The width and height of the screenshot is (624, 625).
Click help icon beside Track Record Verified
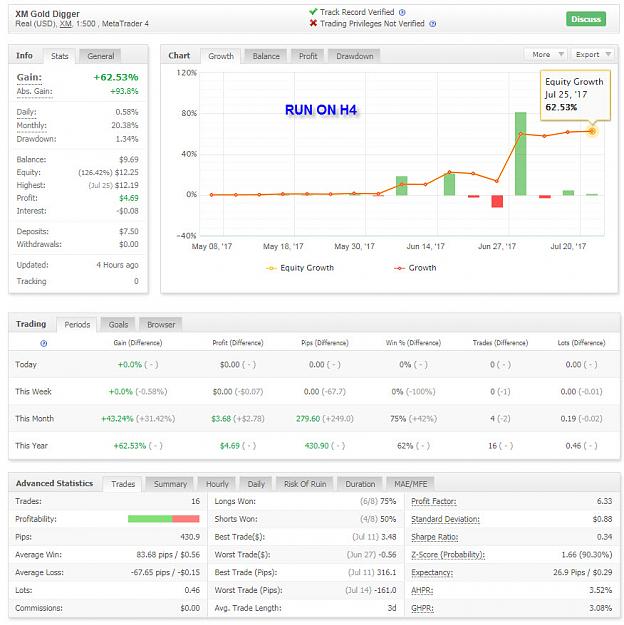click(x=402, y=12)
